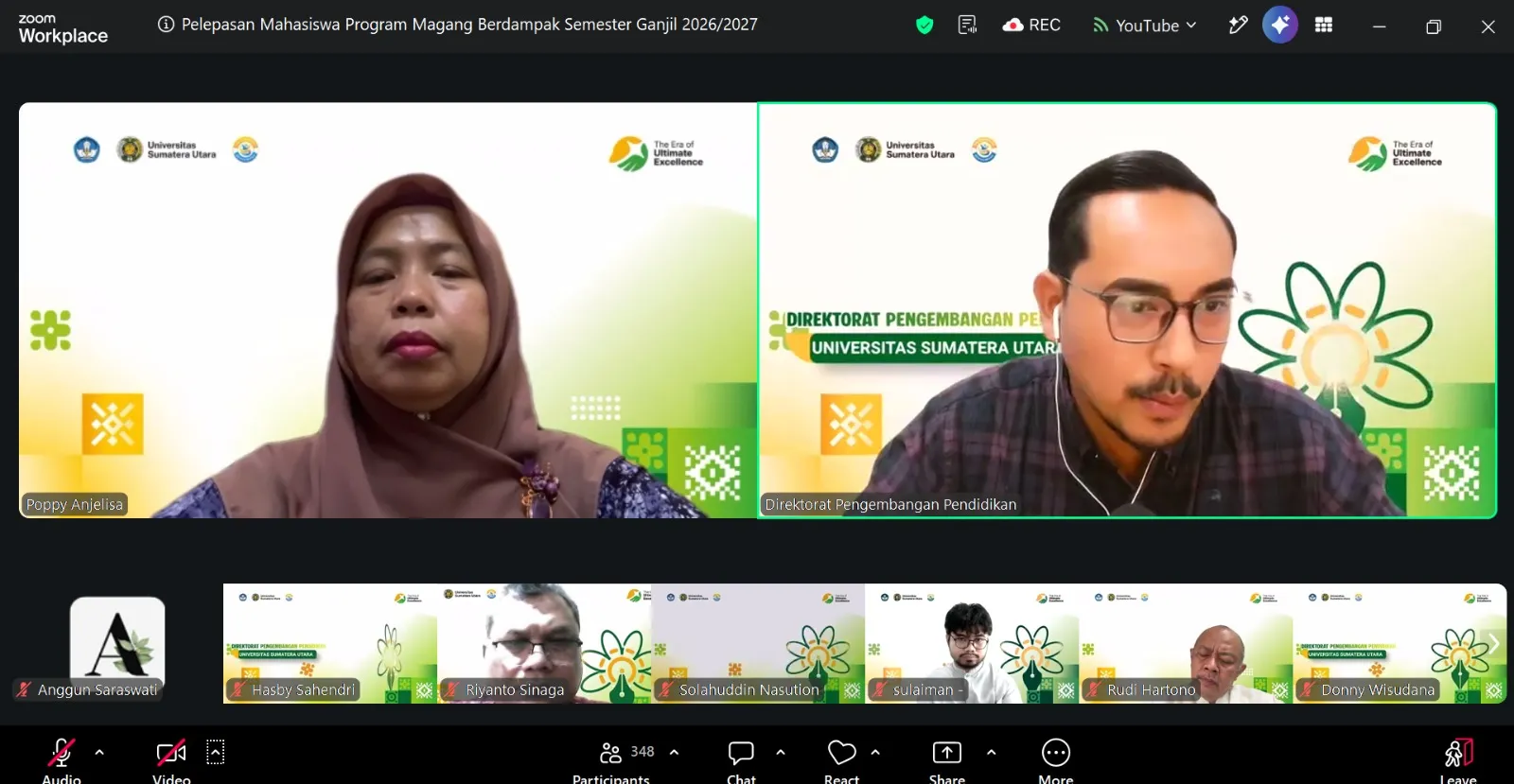The height and width of the screenshot is (784, 1514).
Task: Expand the Chat options arrow
Action: [781, 753]
